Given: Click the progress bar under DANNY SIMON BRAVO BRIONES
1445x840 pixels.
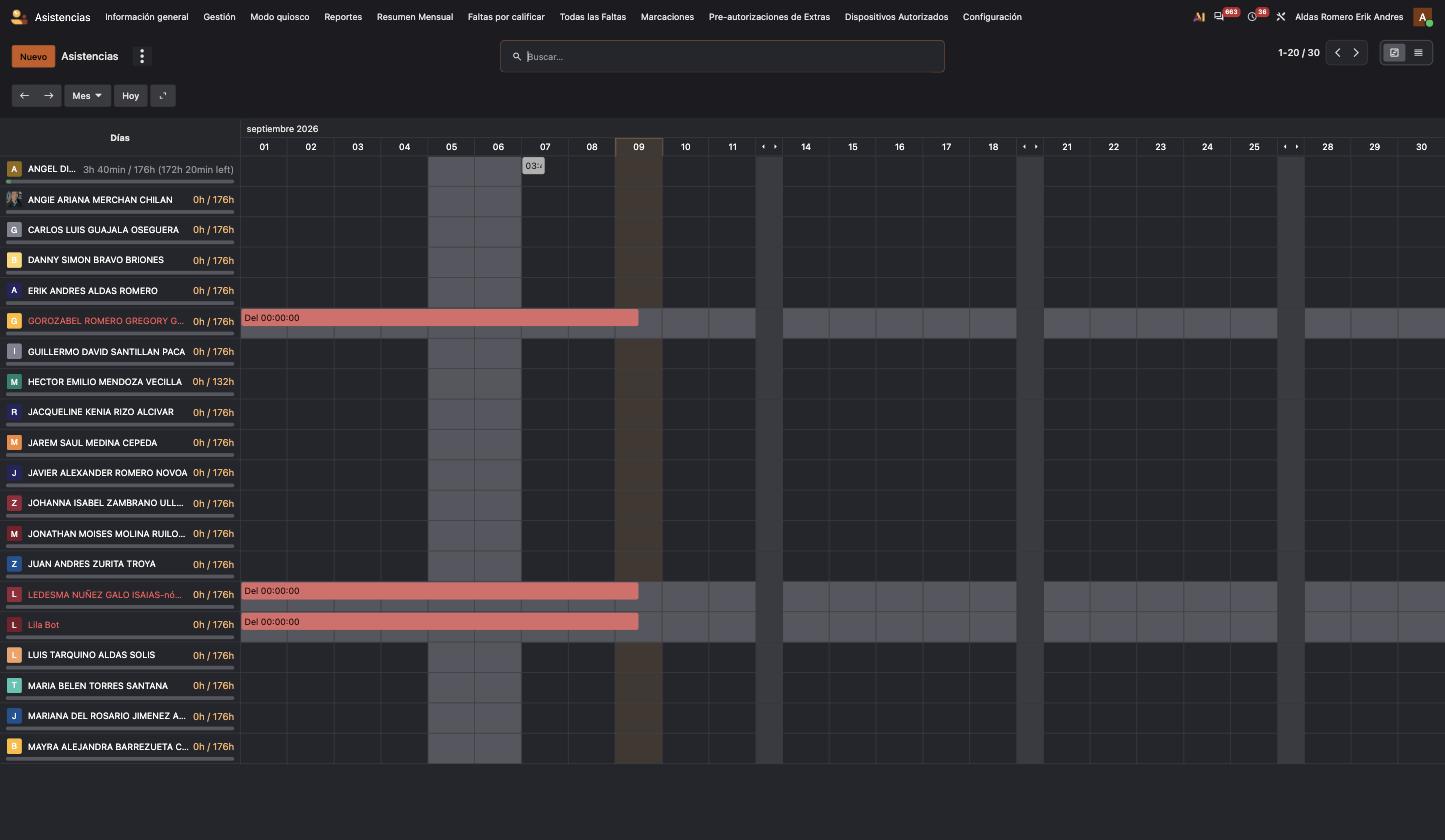Looking at the screenshot, I should pyautogui.click(x=120, y=273).
